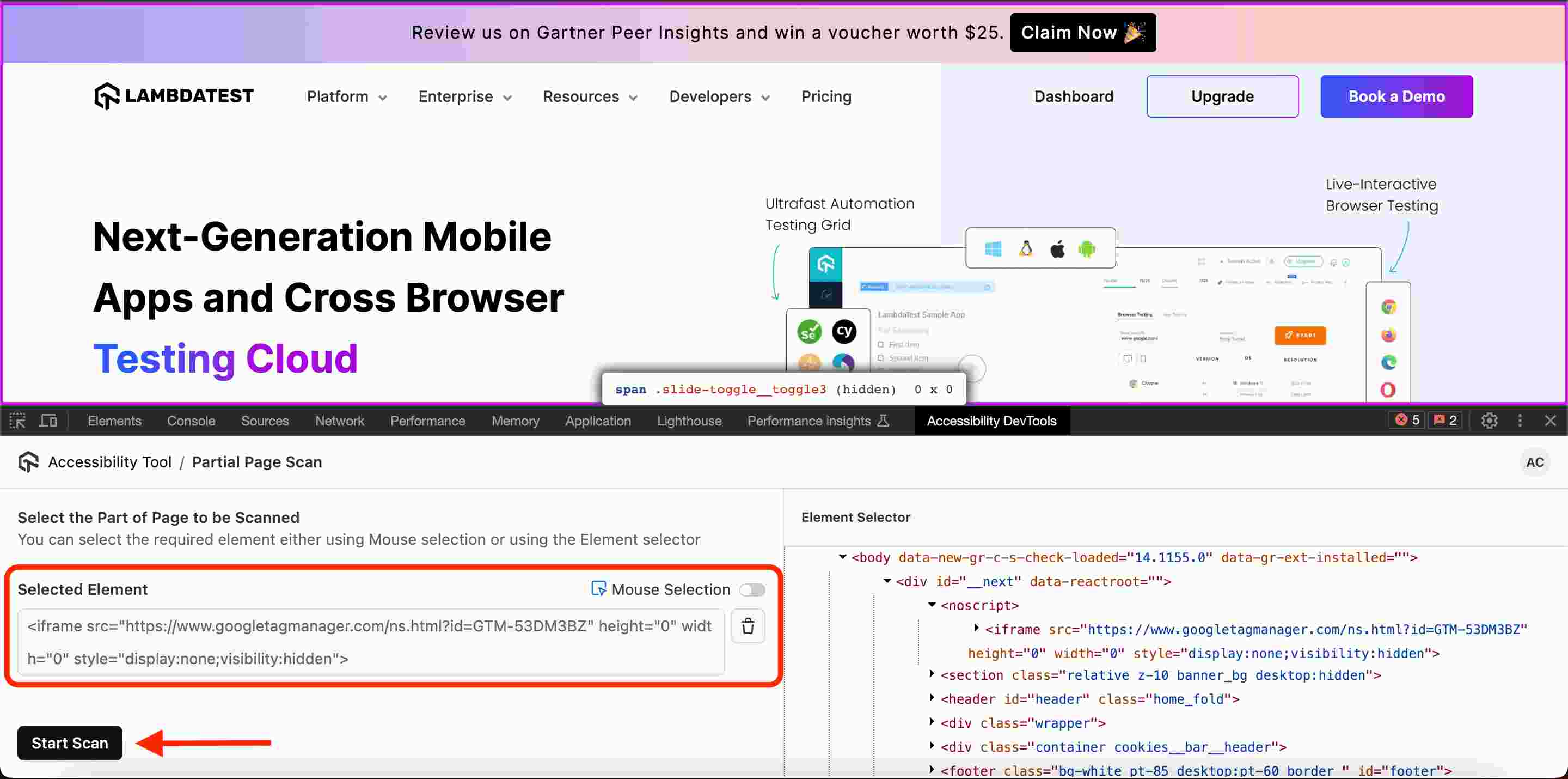This screenshot has height=779, width=1568.
Task: Open DevTools settings gear icon
Action: (1489, 420)
